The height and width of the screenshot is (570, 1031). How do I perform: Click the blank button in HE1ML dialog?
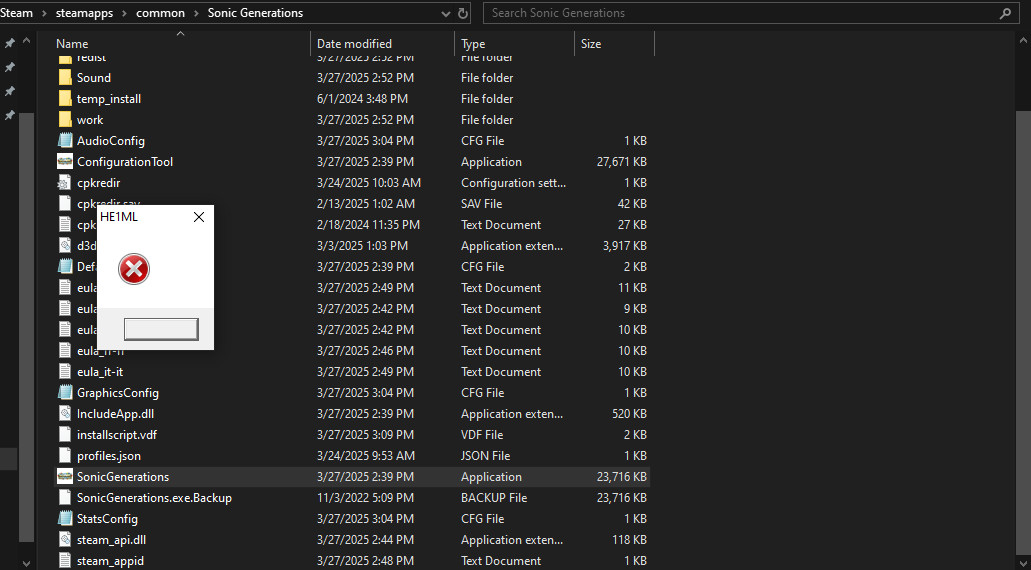pos(161,329)
